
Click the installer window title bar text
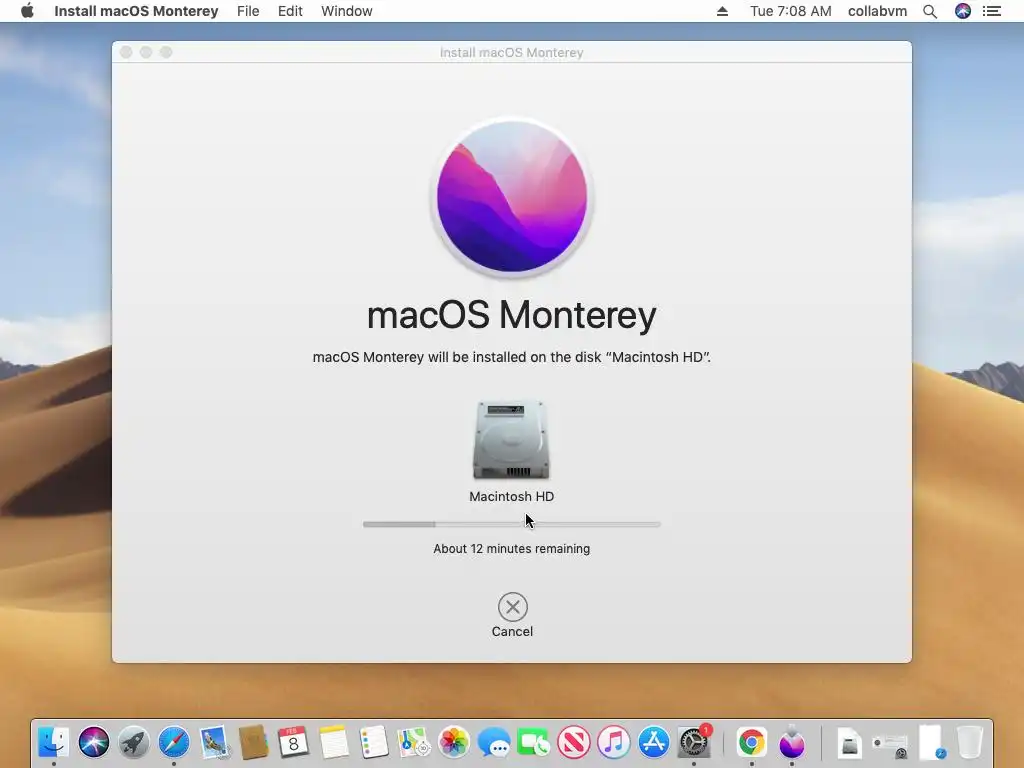511,52
